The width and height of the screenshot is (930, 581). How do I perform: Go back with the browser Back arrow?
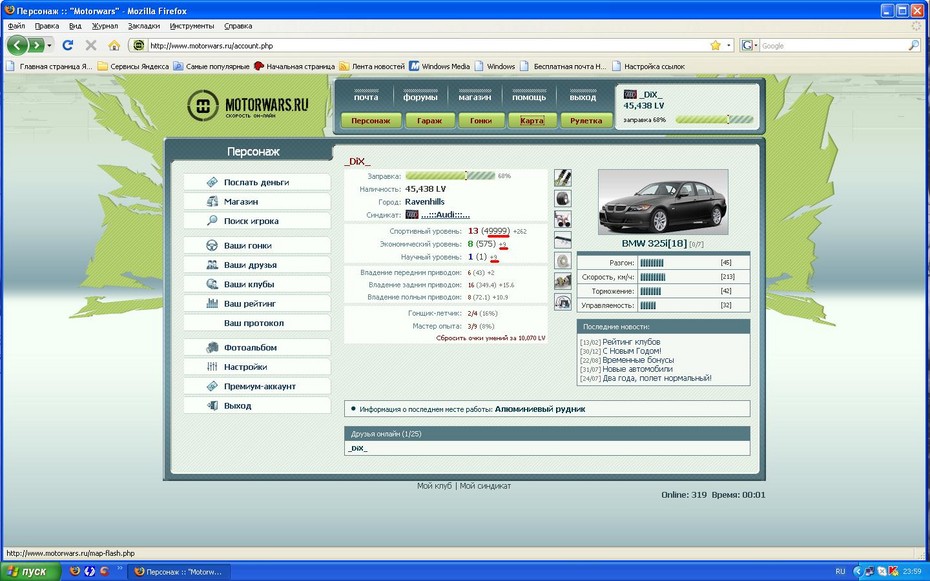[17, 45]
